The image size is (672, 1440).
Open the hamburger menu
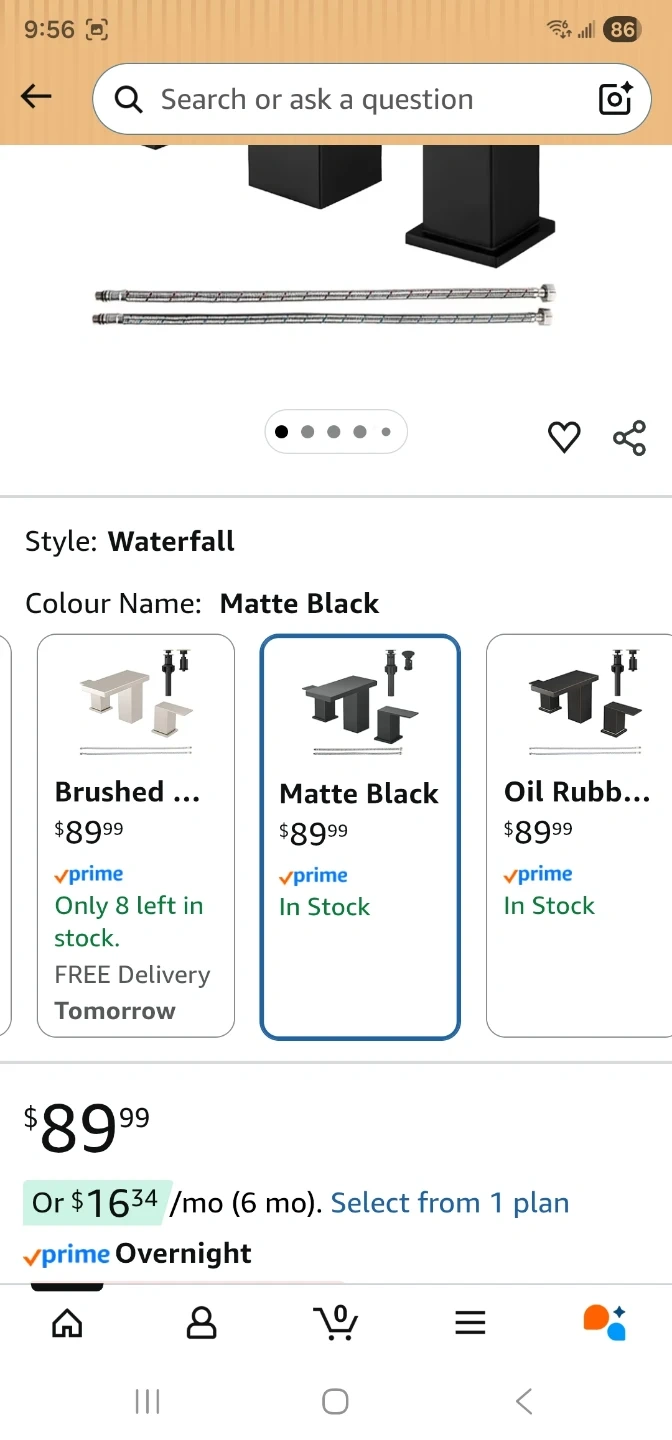(x=470, y=1322)
